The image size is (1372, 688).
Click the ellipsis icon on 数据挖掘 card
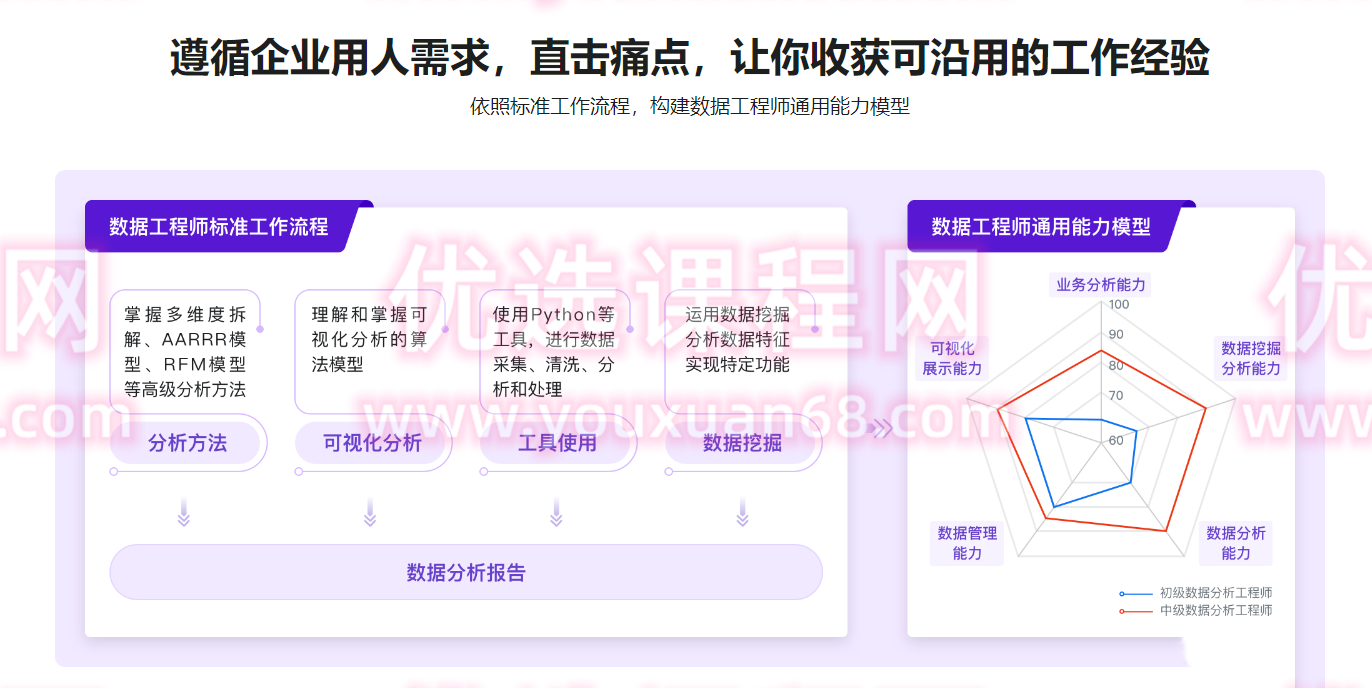click(816, 329)
